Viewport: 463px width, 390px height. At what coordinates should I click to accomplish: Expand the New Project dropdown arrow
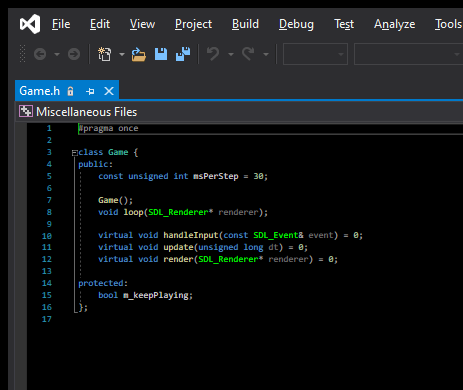point(122,54)
